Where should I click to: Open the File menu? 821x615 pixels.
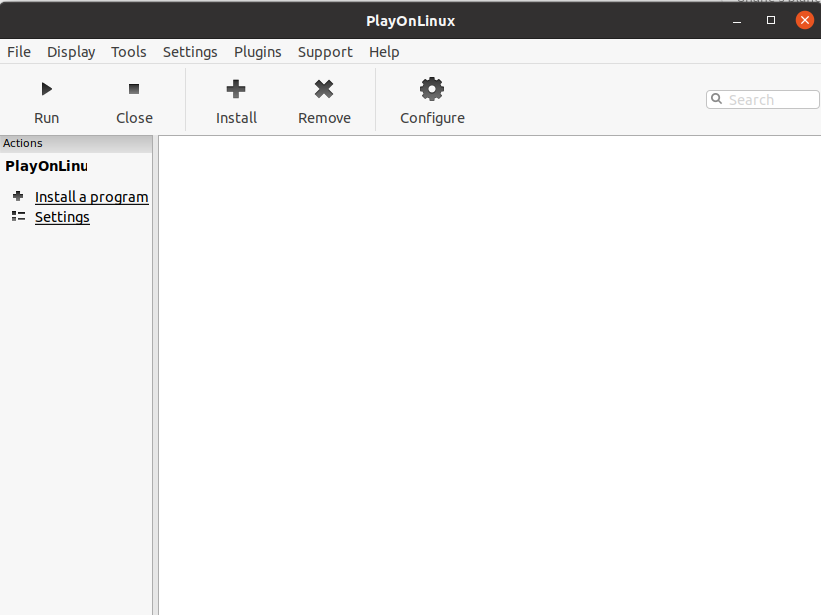point(19,52)
